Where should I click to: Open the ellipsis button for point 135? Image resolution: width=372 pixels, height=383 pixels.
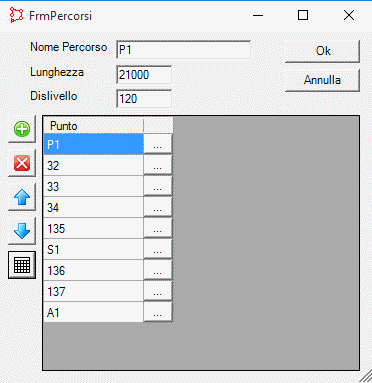tap(158, 228)
